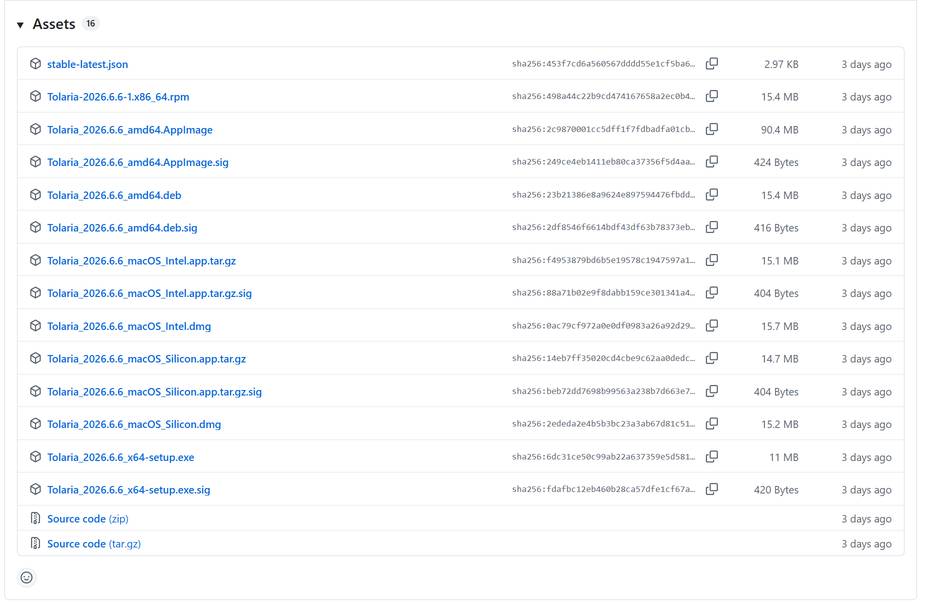Copy SHA256 hash for x64-setup.exe.sig
The height and width of the screenshot is (602, 949).
click(x=712, y=489)
